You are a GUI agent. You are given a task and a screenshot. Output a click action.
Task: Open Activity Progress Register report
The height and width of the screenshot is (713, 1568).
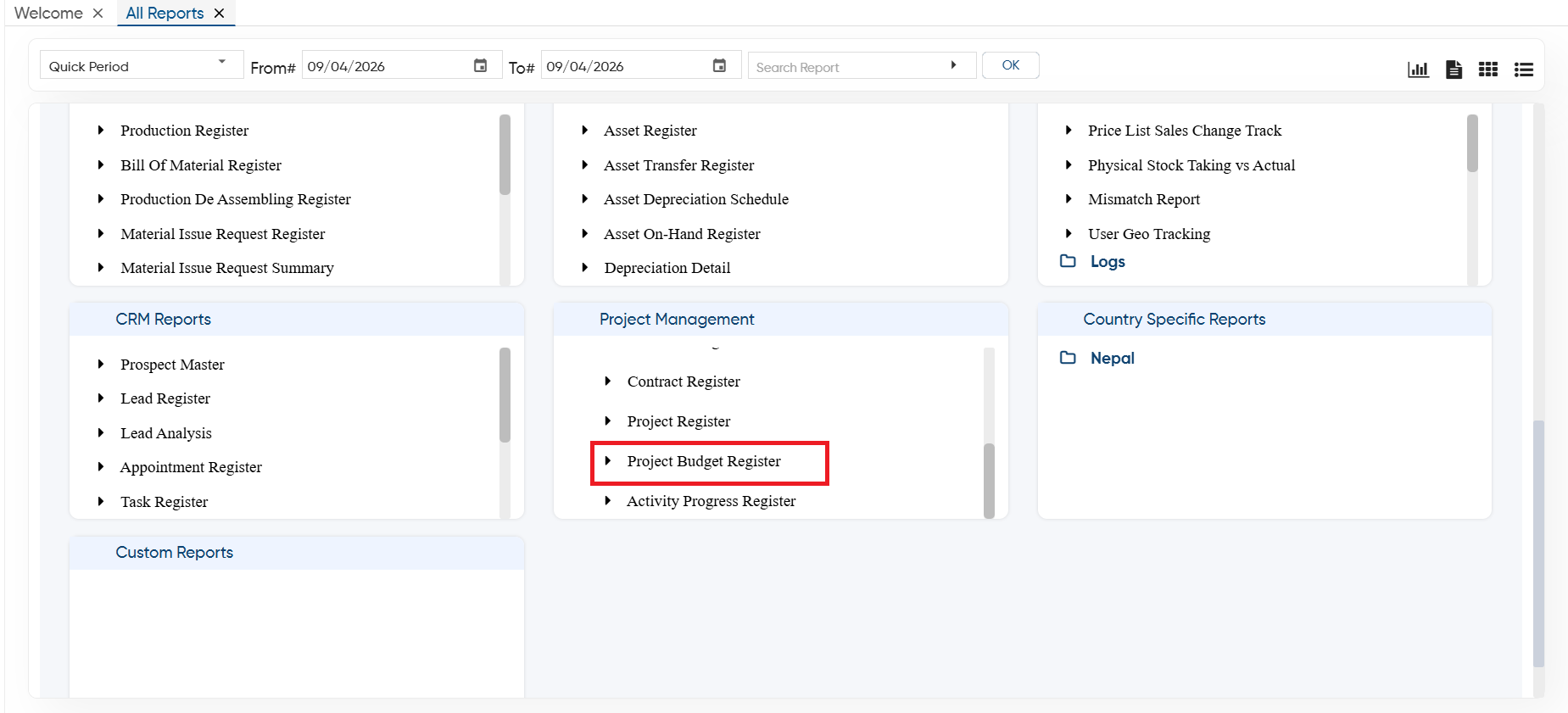pyautogui.click(x=711, y=501)
